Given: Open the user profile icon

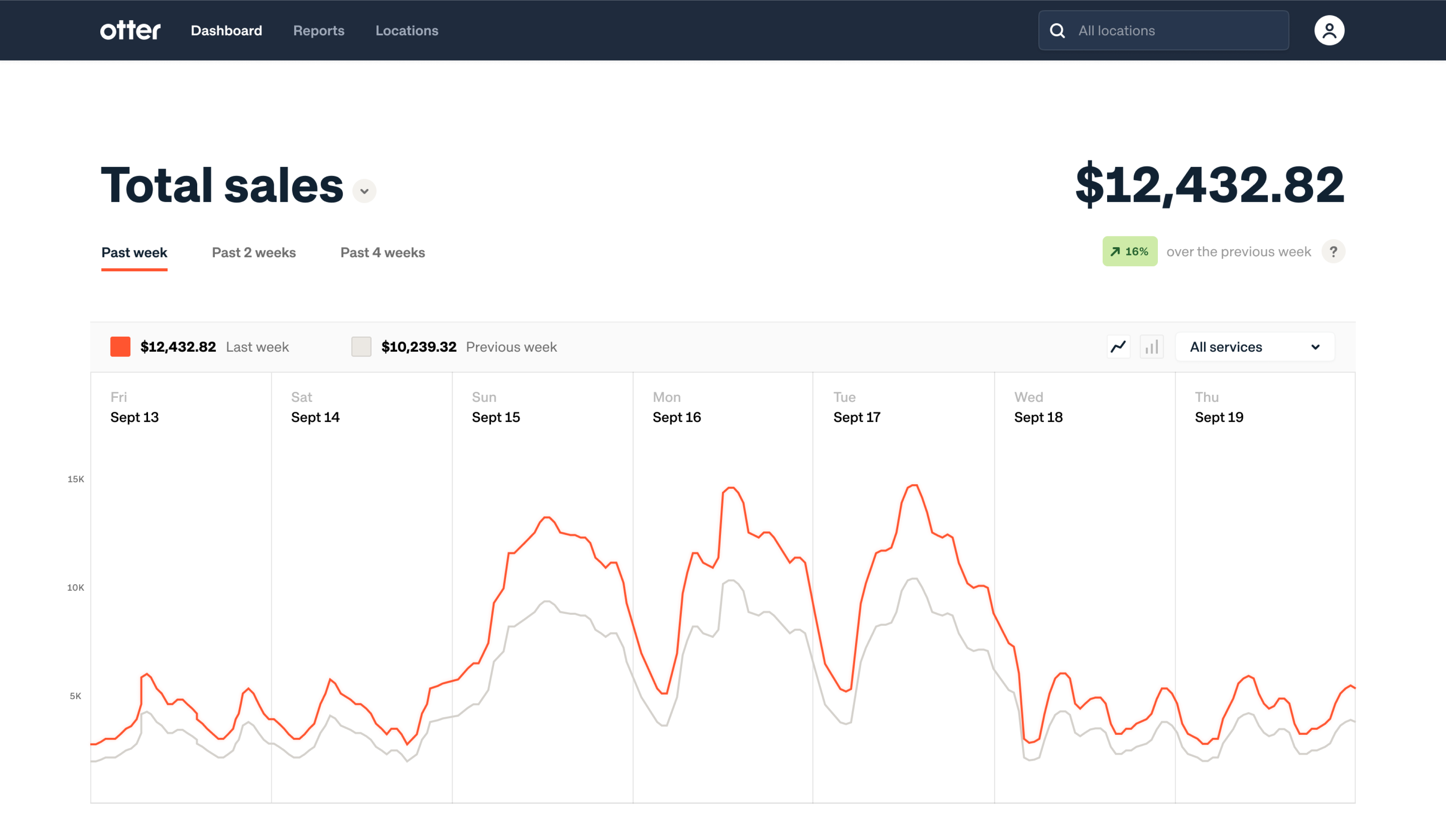Looking at the screenshot, I should click(x=1329, y=30).
